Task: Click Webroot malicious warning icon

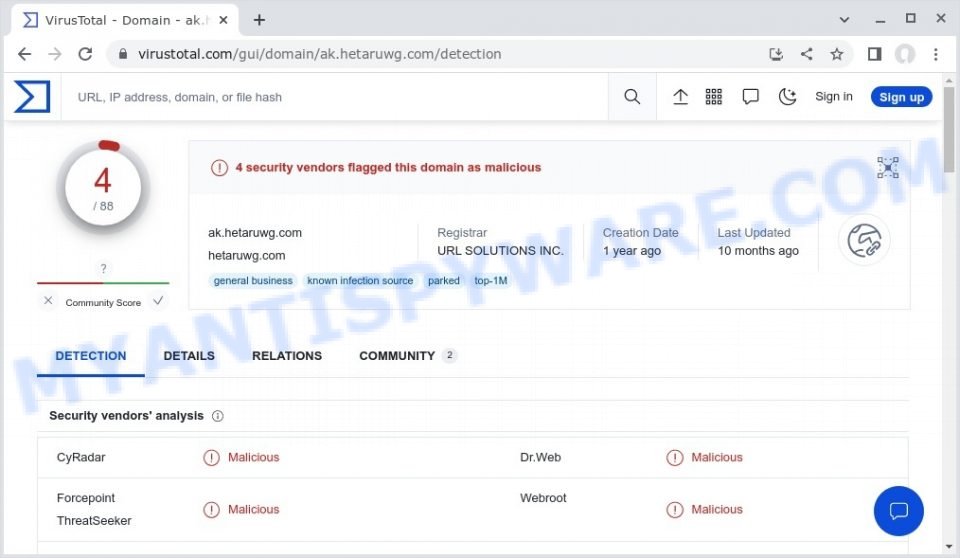Action: pos(674,510)
